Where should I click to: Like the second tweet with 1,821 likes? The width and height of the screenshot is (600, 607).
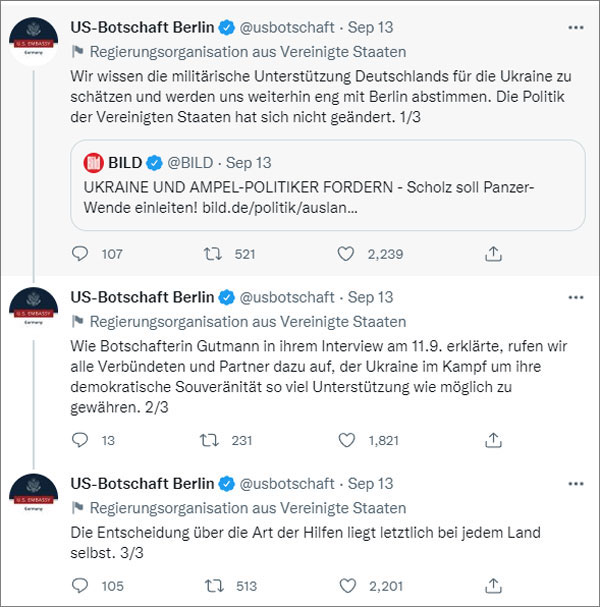pos(346,439)
